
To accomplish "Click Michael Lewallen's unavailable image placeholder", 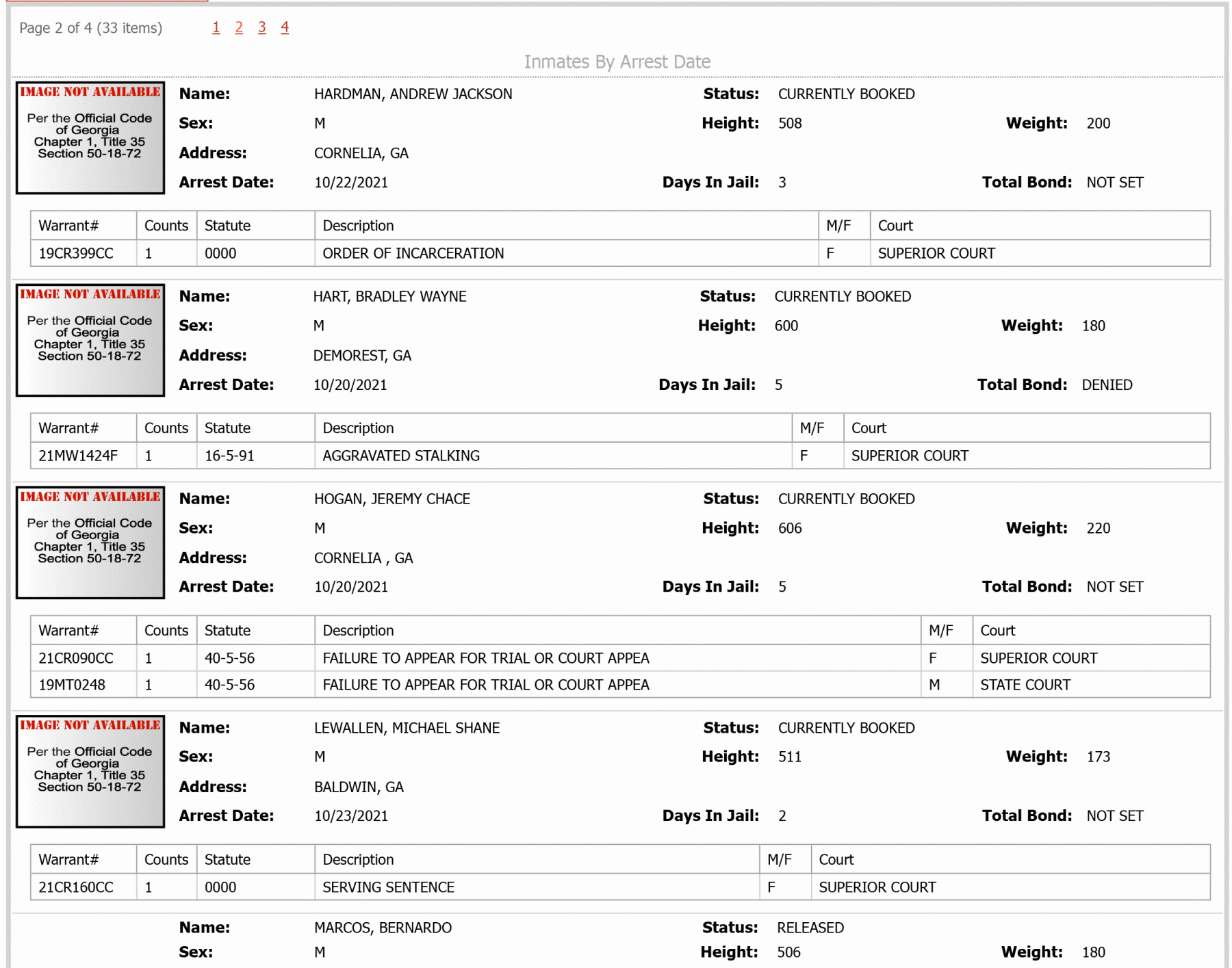I will click(x=90, y=771).
